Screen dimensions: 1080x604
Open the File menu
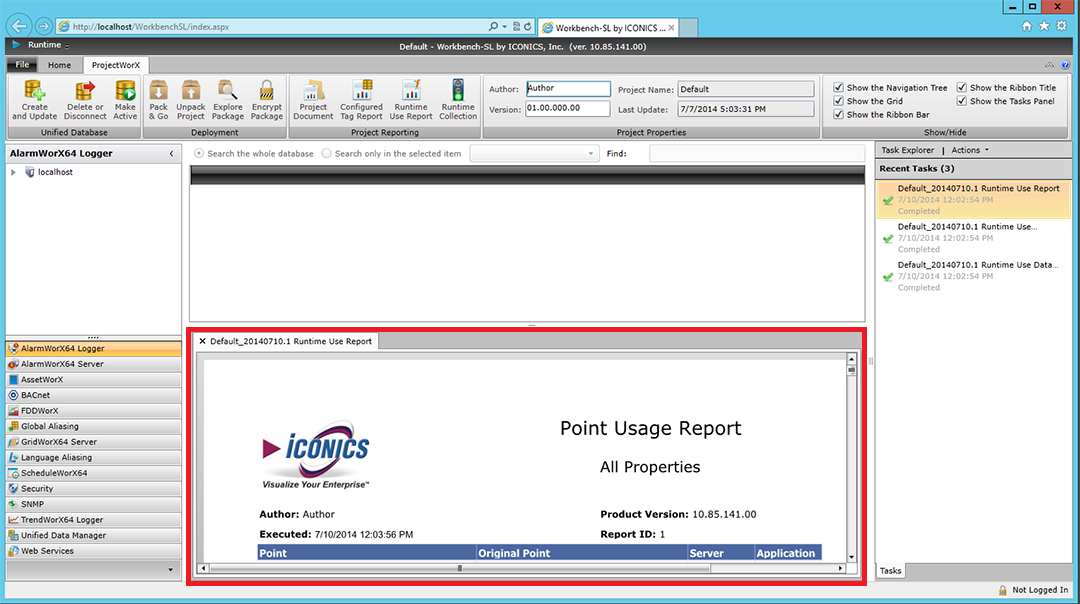click(x=22, y=65)
